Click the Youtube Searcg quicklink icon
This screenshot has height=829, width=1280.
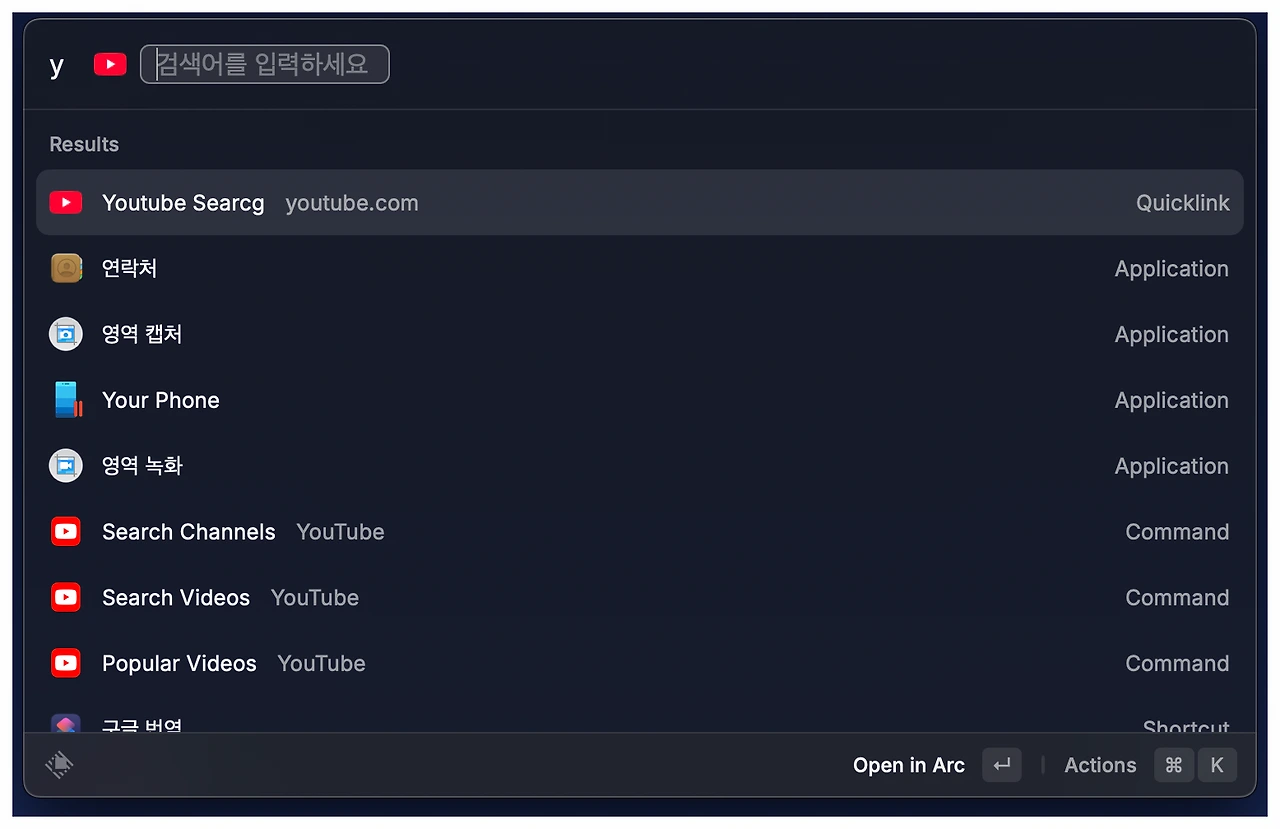[66, 203]
